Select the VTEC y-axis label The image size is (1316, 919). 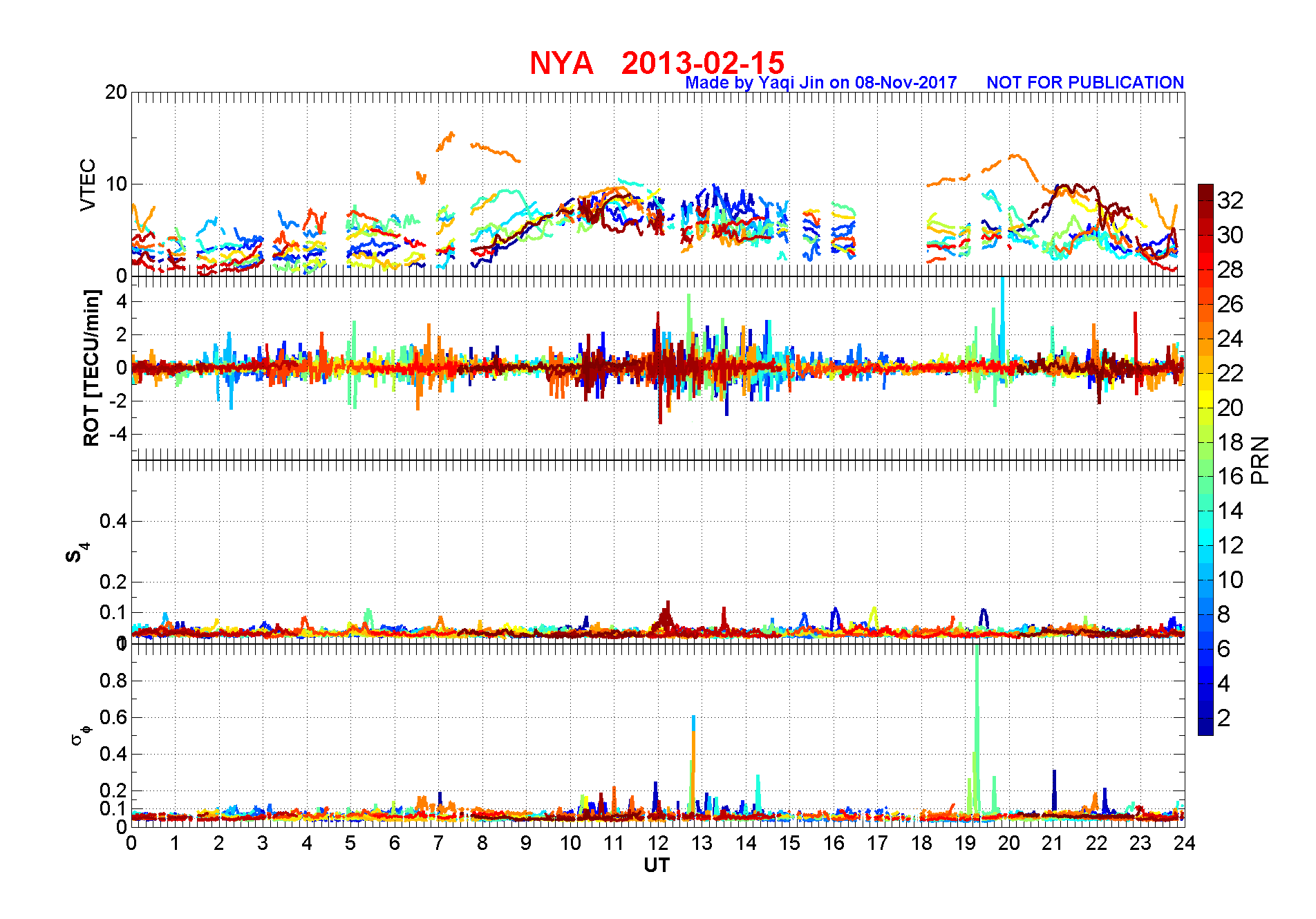point(88,184)
